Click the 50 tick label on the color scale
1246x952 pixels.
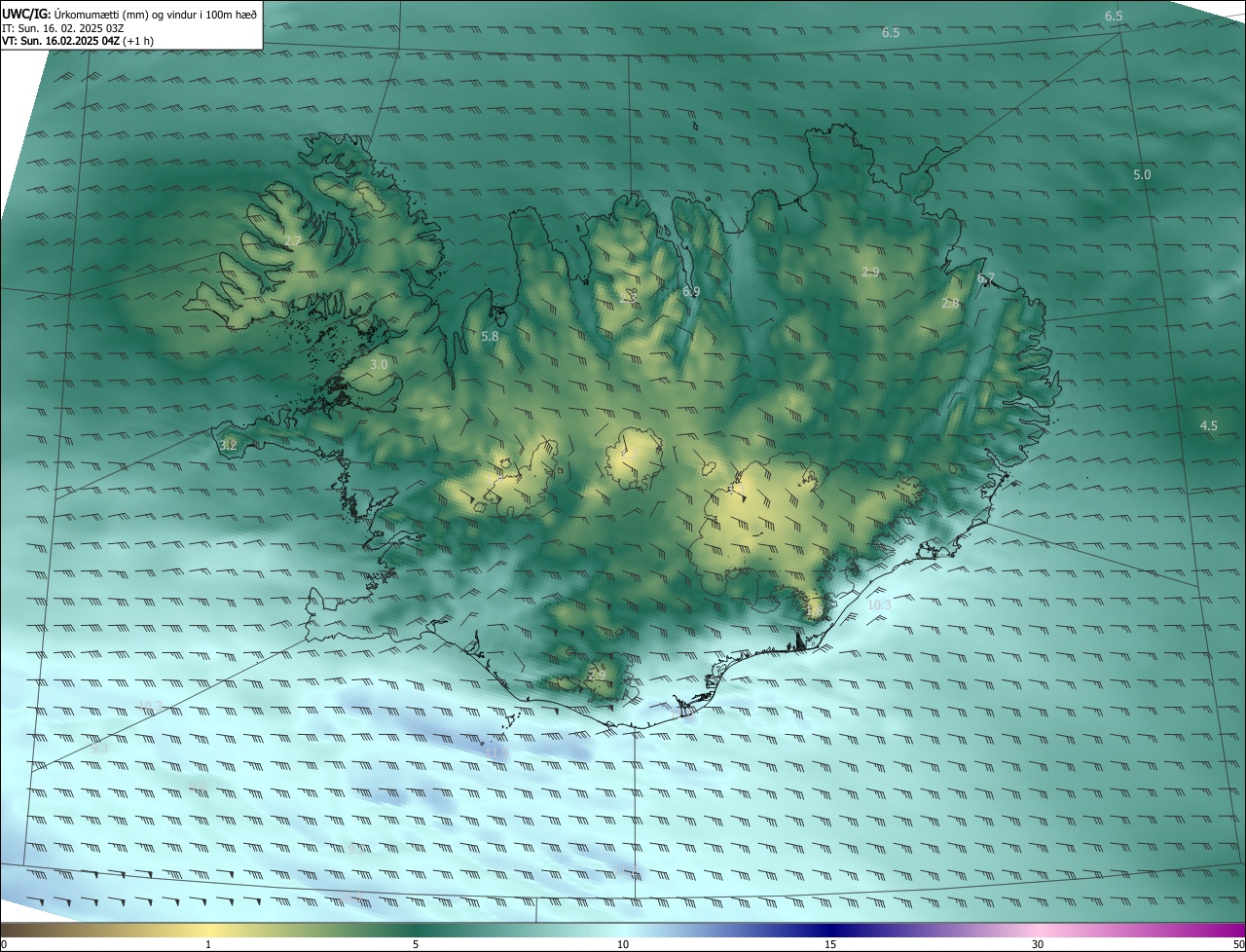(1238, 944)
